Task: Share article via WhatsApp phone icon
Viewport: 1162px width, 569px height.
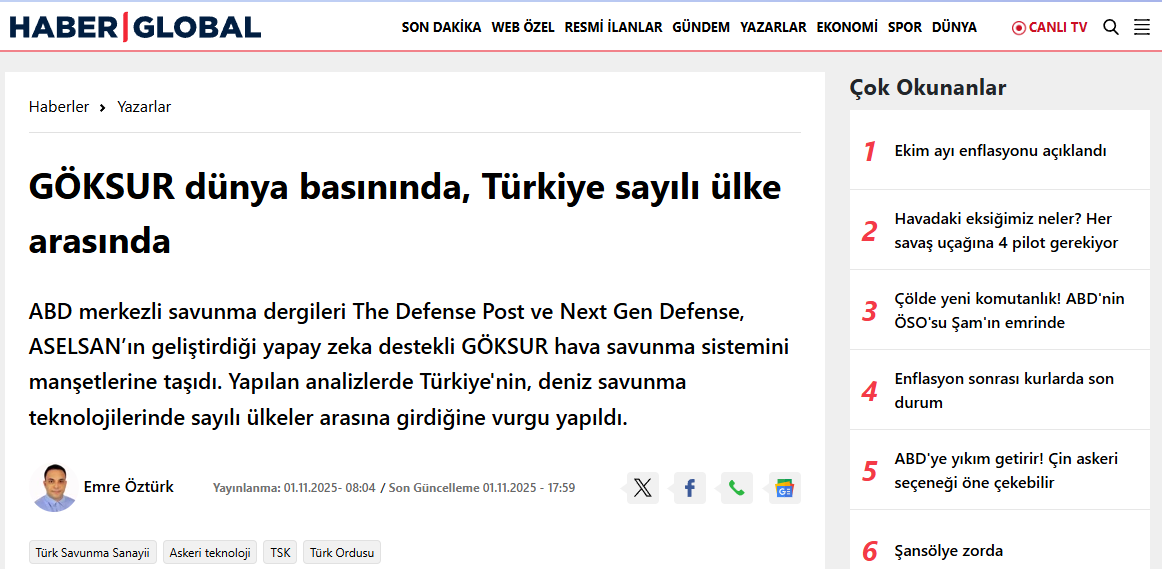Action: (x=736, y=488)
